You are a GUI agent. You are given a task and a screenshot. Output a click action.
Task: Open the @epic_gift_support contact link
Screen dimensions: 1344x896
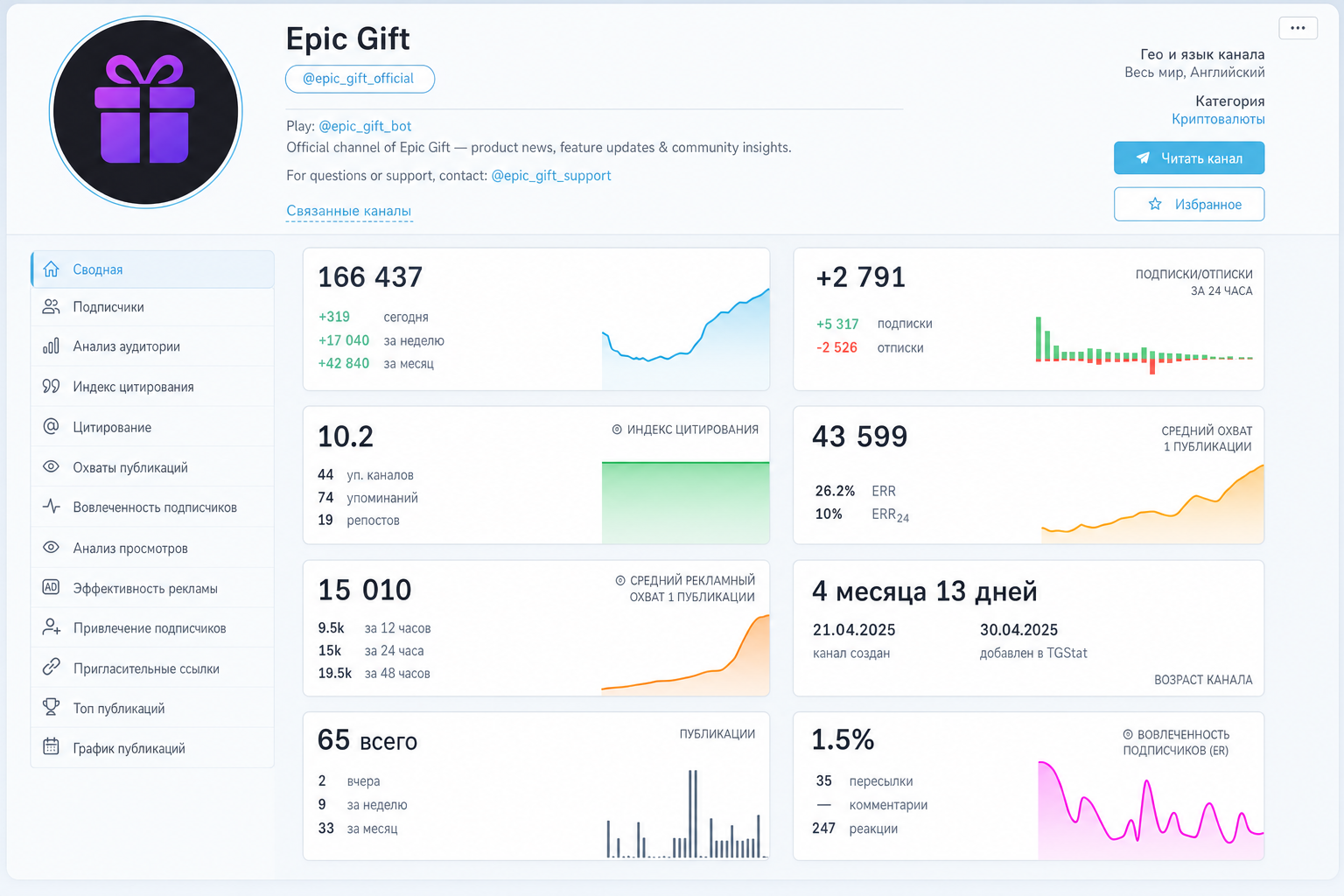click(x=551, y=176)
